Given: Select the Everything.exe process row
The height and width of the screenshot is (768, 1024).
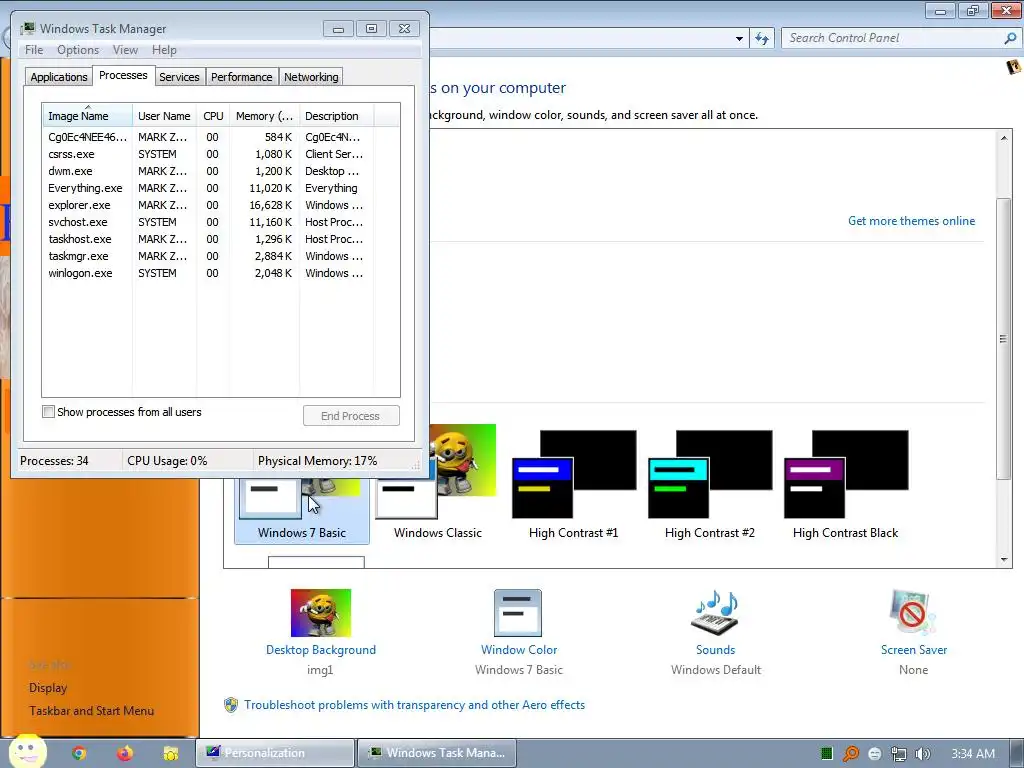Looking at the screenshot, I should [x=221, y=188].
